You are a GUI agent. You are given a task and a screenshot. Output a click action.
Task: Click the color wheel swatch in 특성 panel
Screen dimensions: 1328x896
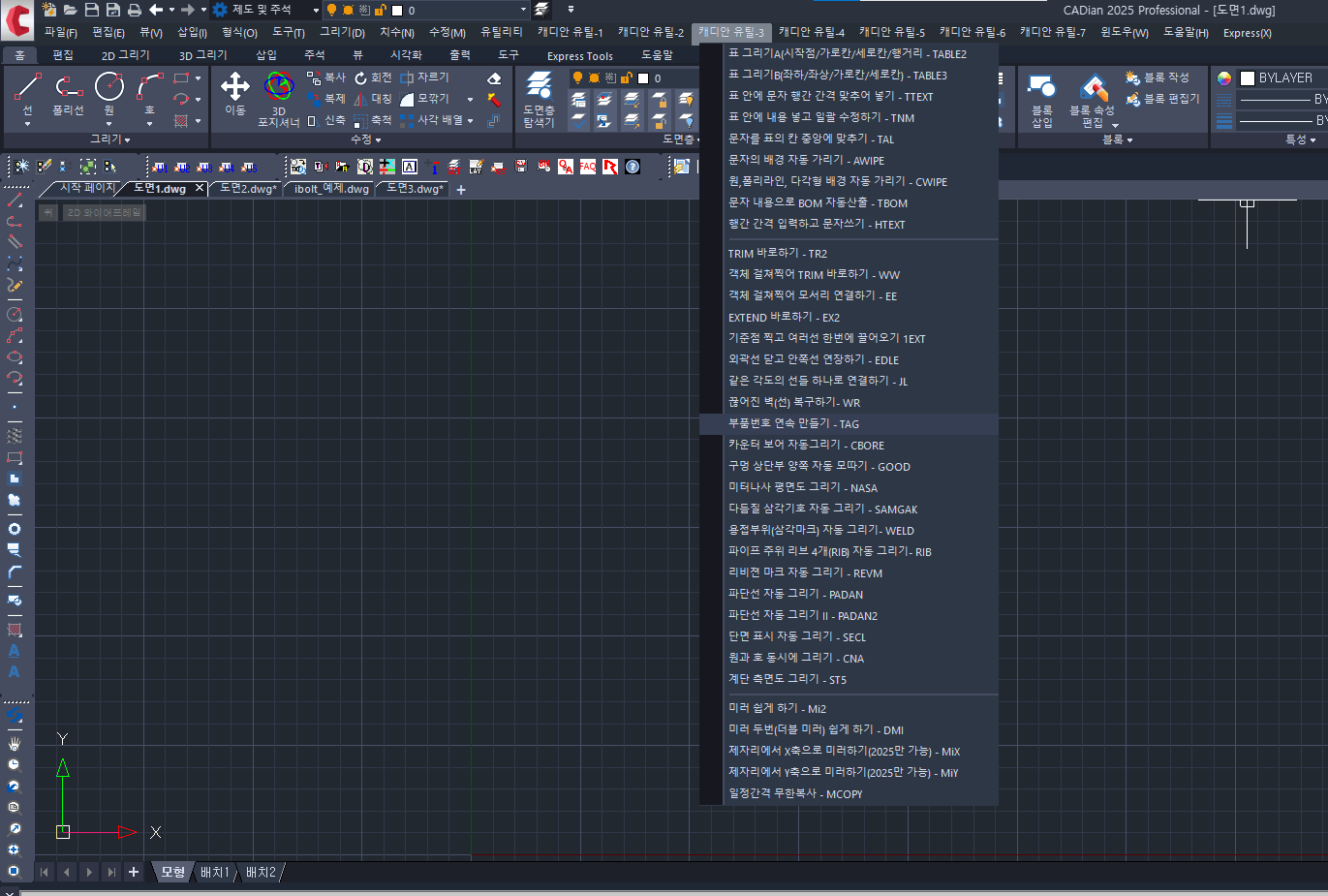point(1224,77)
